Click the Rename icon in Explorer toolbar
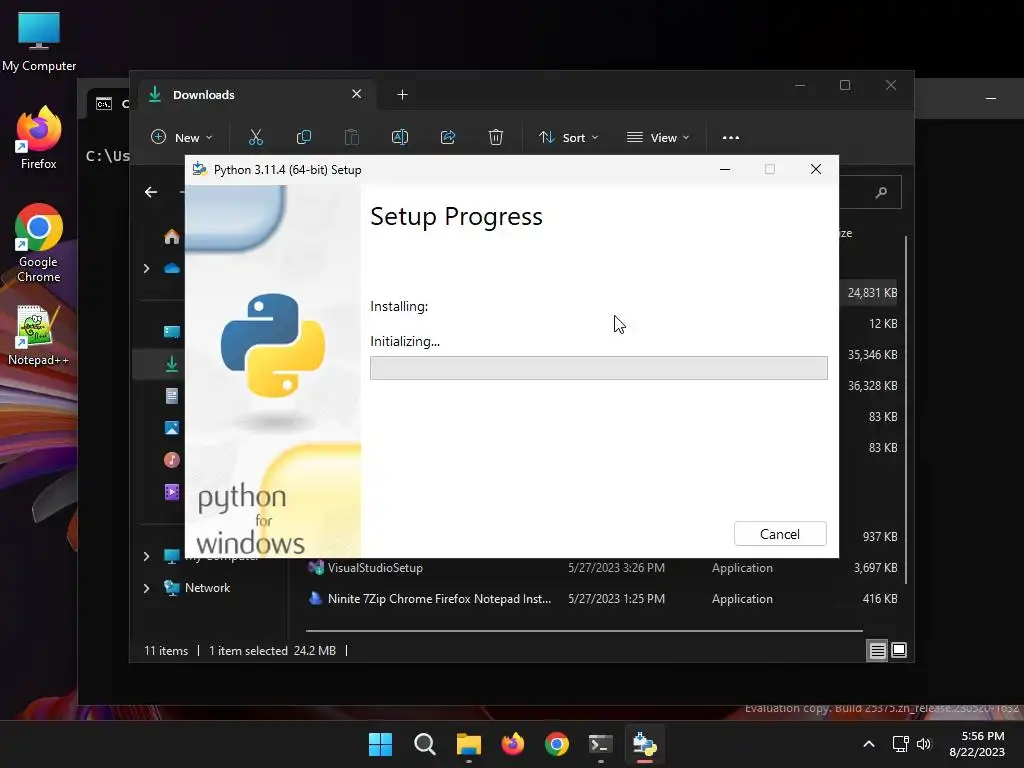The image size is (1024, 768). [400, 137]
